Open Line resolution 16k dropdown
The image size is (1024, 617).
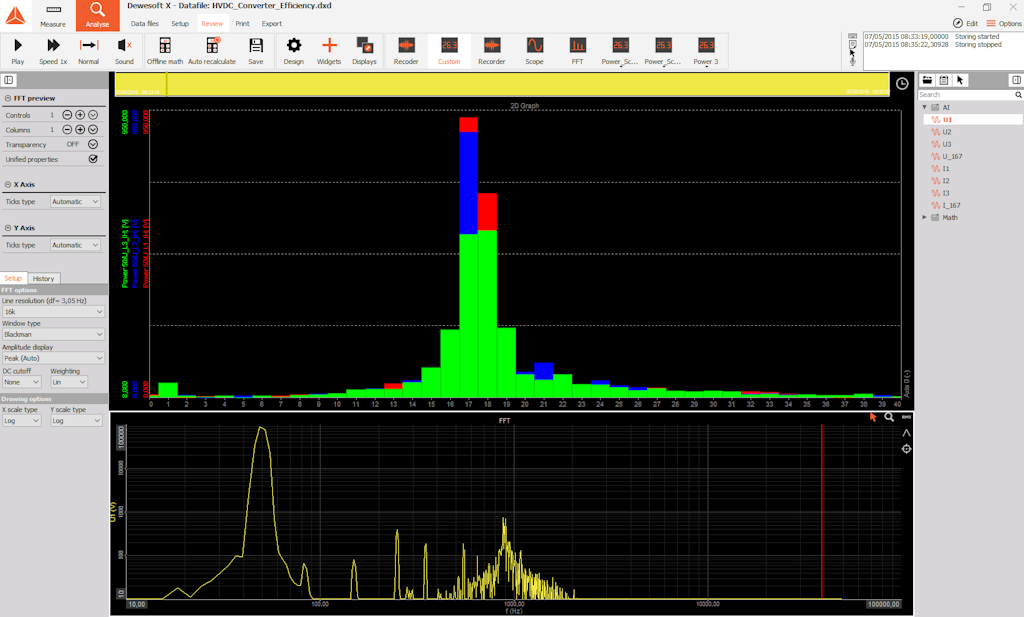53,311
